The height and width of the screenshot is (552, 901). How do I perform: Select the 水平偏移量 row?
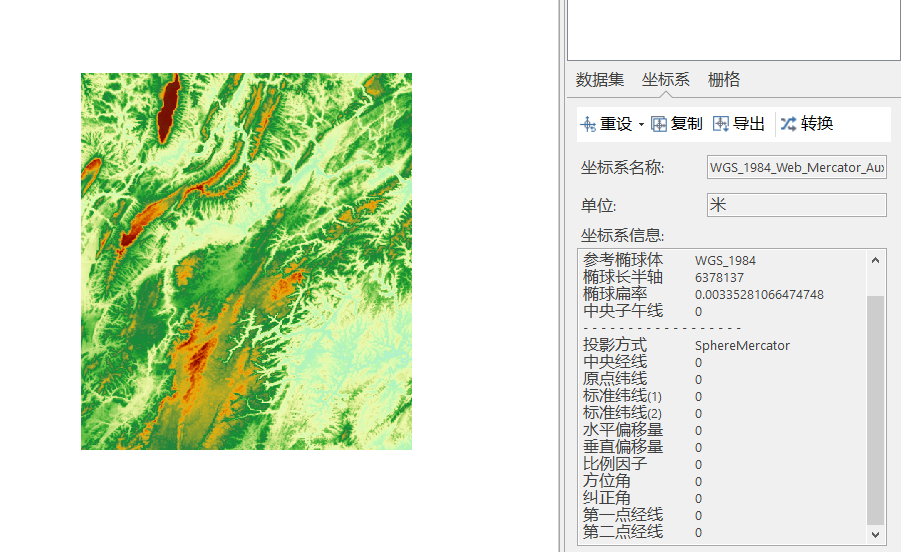coord(723,431)
